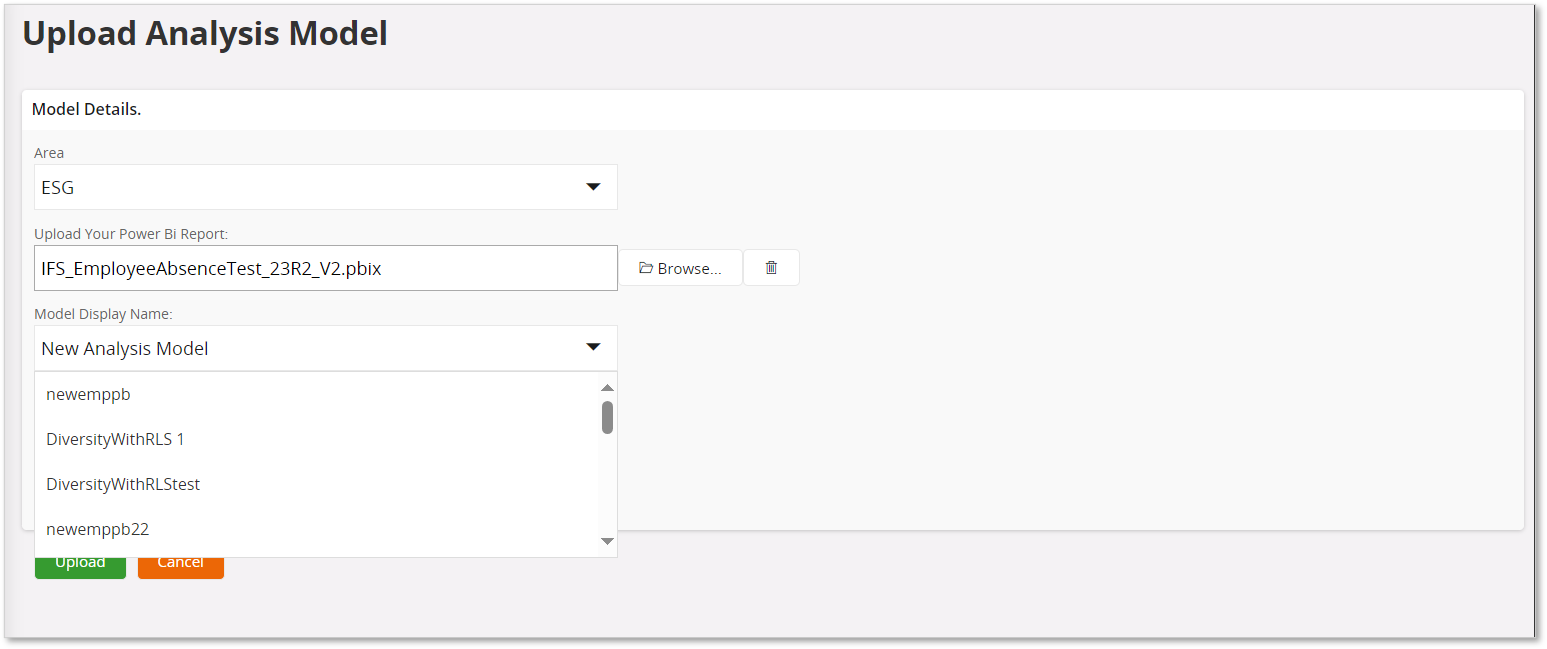Pick newemppb22 in the model name list
This screenshot has height=649, width=1547.
pos(97,529)
